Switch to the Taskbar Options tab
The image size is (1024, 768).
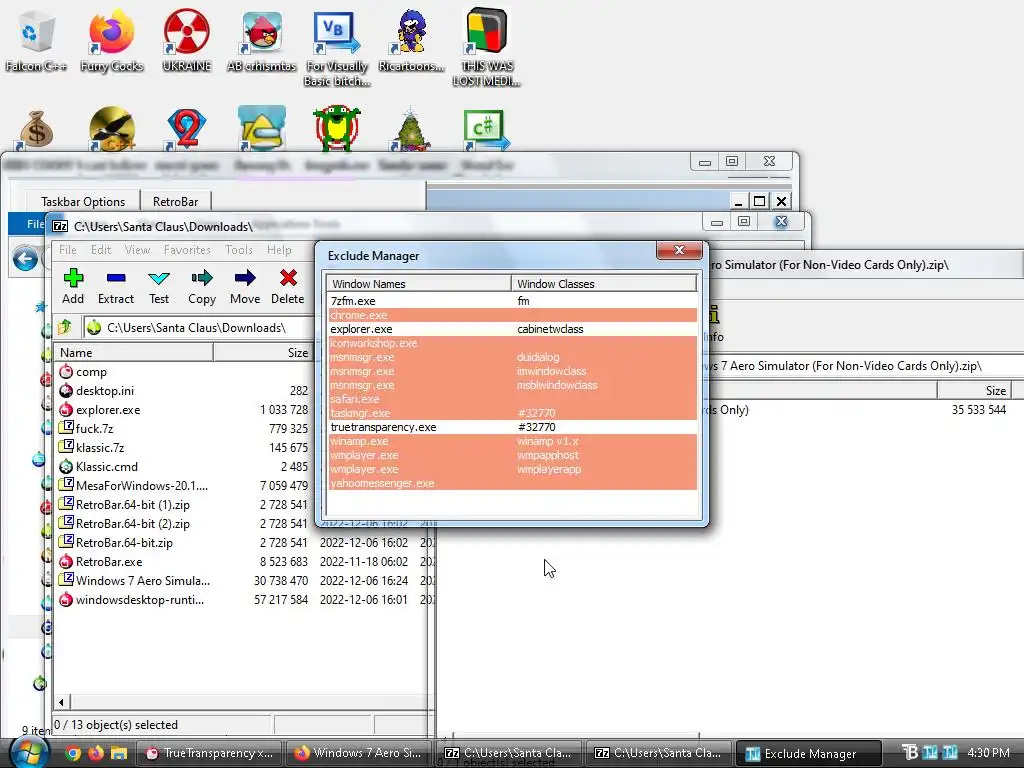(x=83, y=201)
